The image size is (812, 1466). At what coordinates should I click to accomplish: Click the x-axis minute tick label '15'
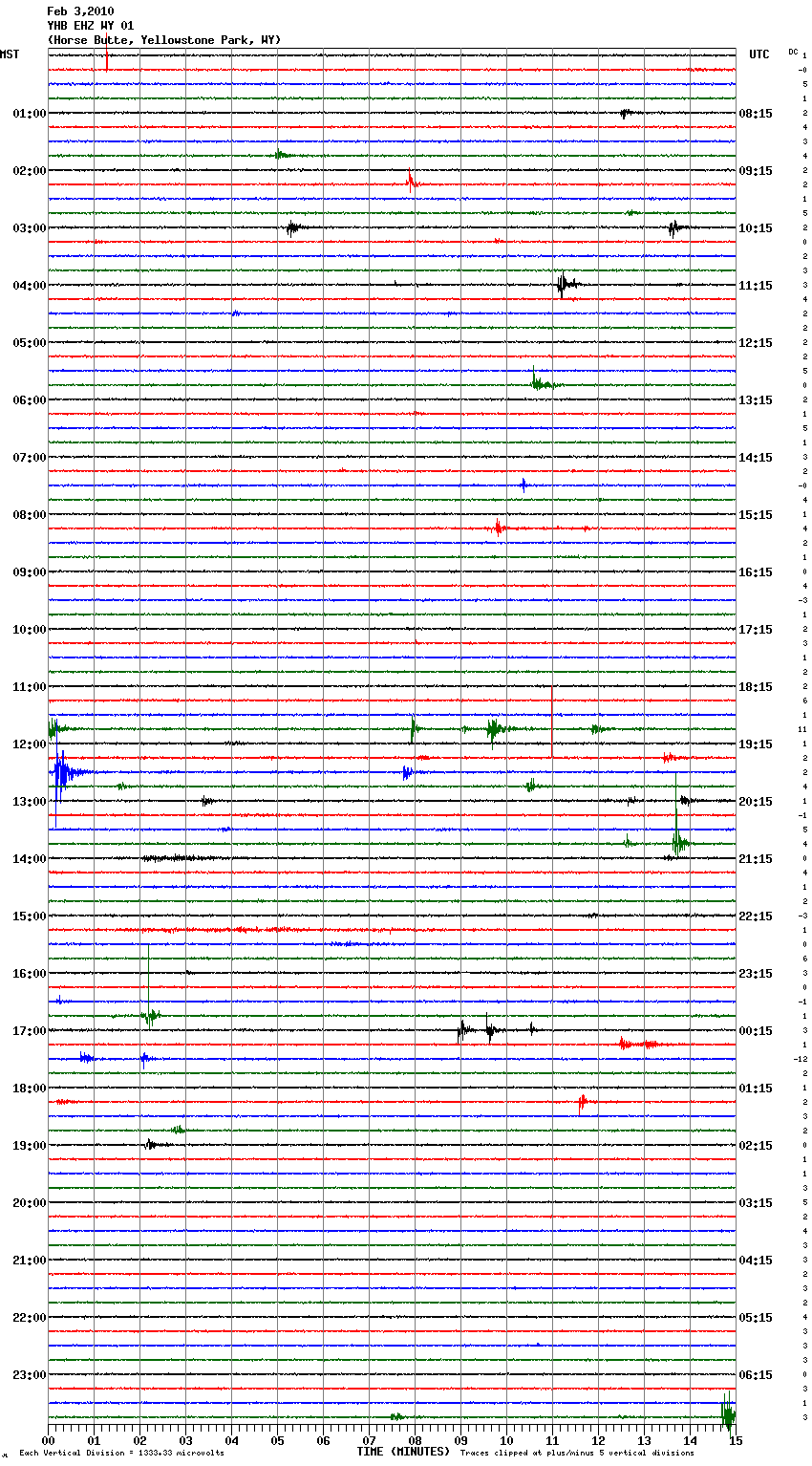[x=735, y=1440]
